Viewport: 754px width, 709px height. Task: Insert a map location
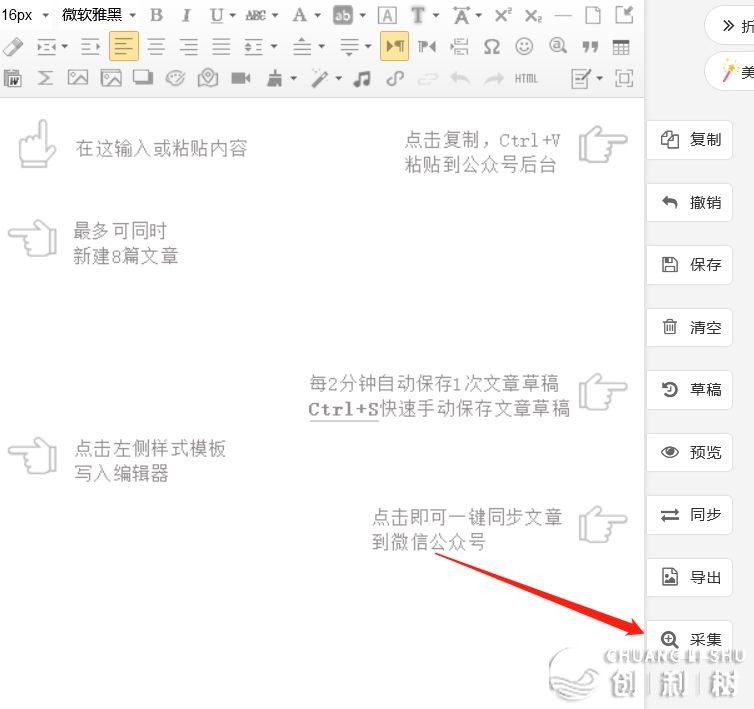[x=208, y=78]
